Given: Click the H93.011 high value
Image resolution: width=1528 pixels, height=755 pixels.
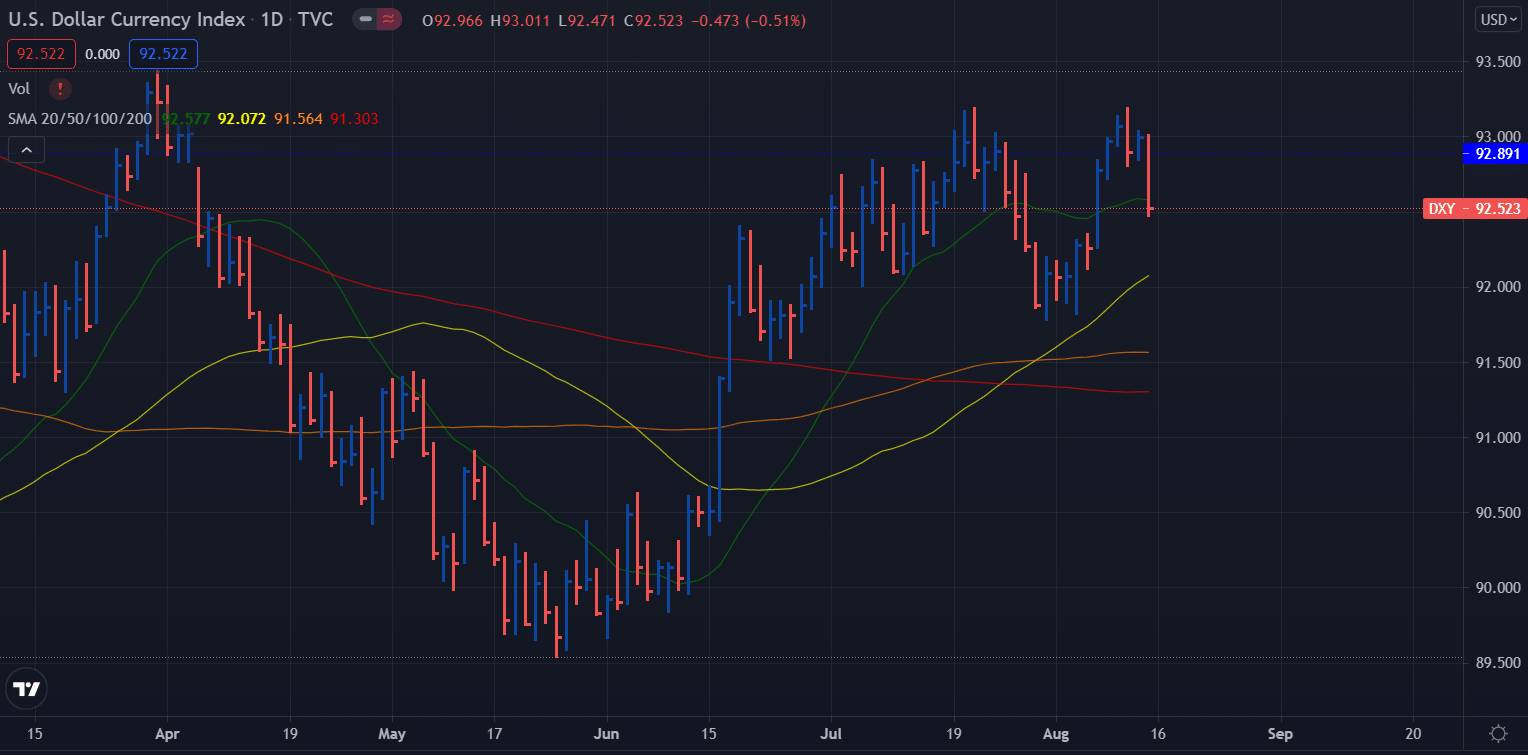Looking at the screenshot, I should coord(522,20).
